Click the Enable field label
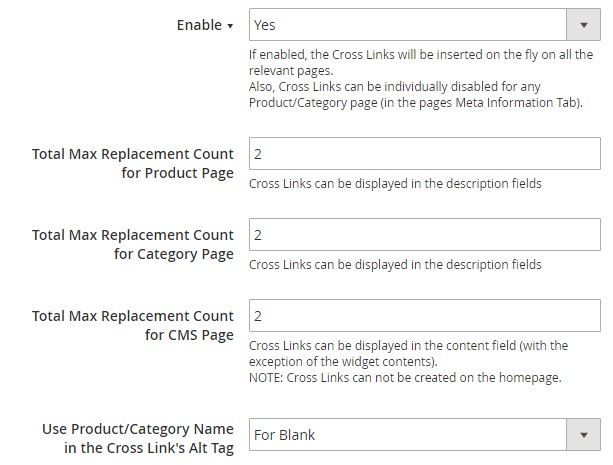The width and height of the screenshot is (613, 465). (198, 25)
